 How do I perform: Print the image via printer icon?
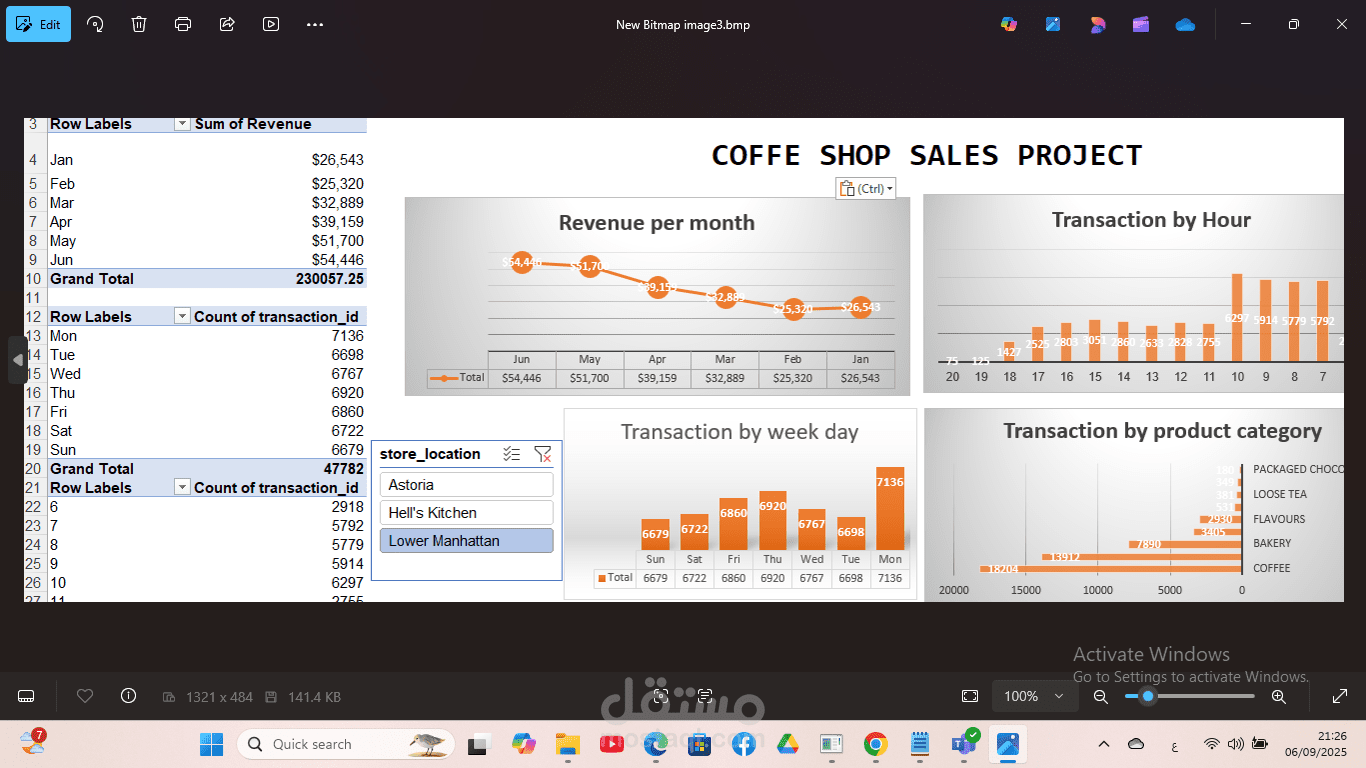(x=183, y=24)
